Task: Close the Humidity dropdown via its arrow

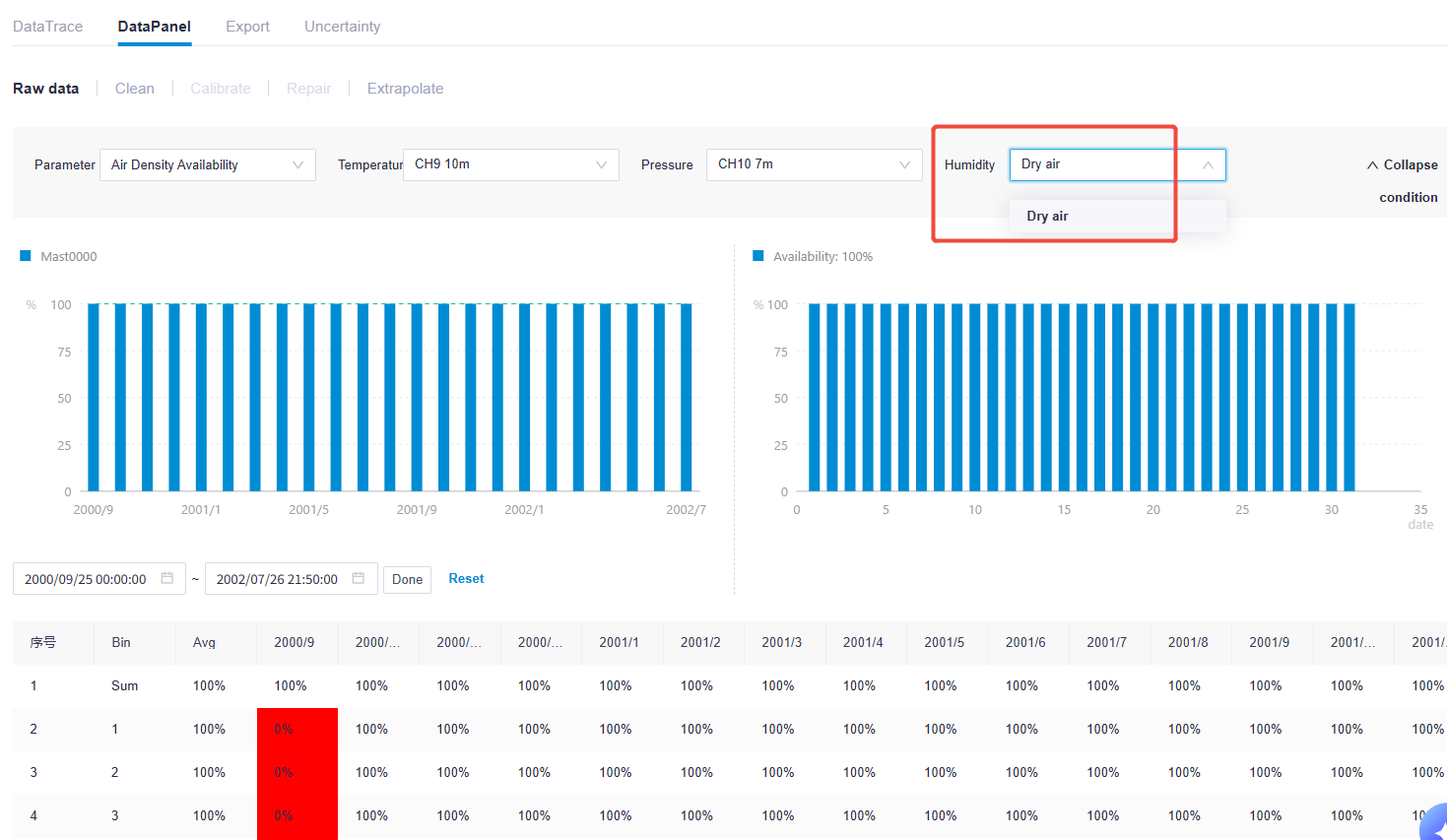Action: 1208,164
